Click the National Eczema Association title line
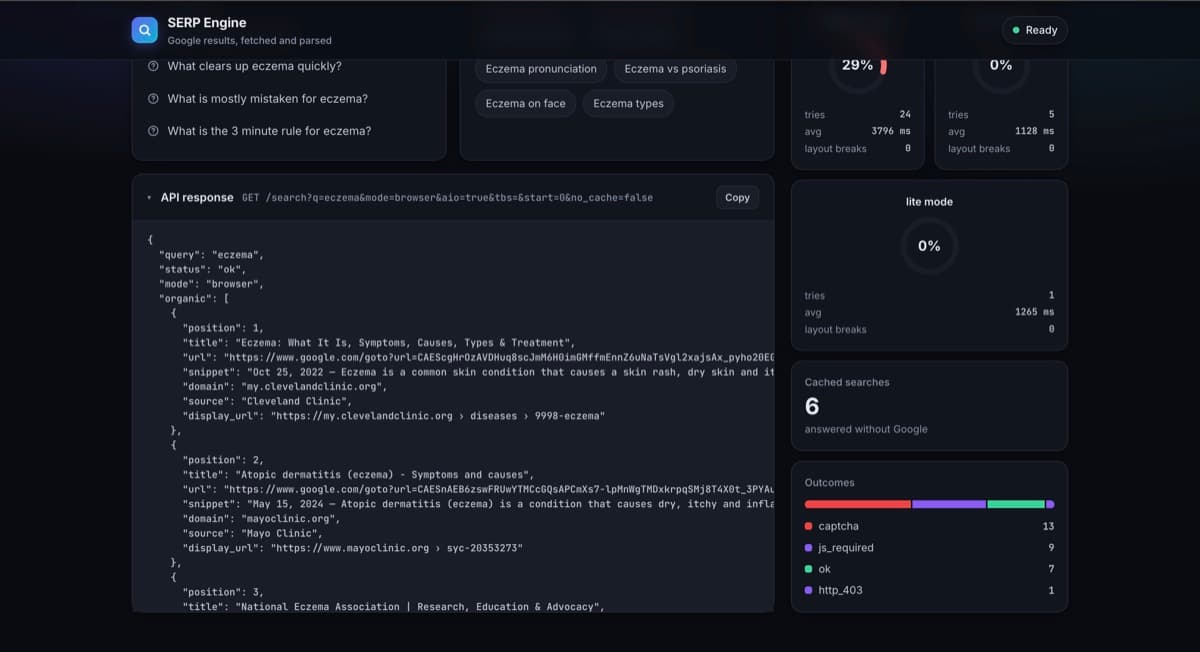This screenshot has width=1200, height=652. (x=393, y=607)
